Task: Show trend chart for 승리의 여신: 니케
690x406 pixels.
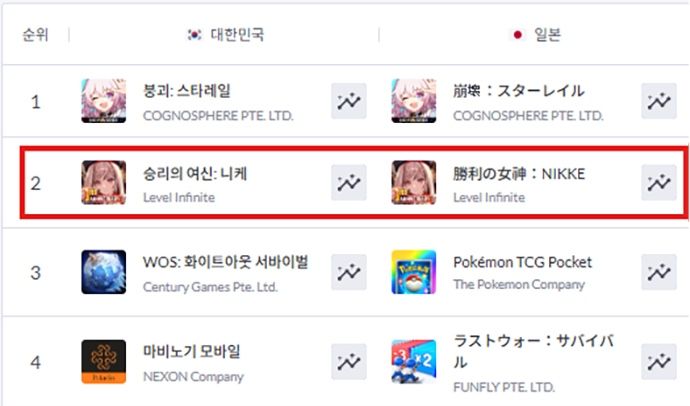Action: click(349, 183)
